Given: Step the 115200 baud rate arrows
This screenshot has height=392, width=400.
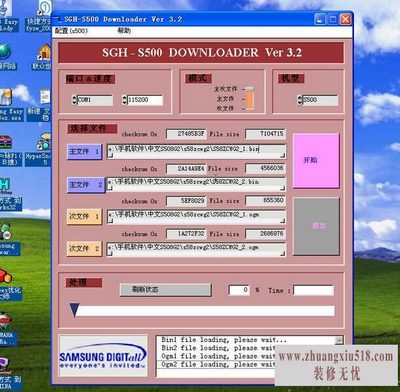Looking at the screenshot, I should 125,100.
